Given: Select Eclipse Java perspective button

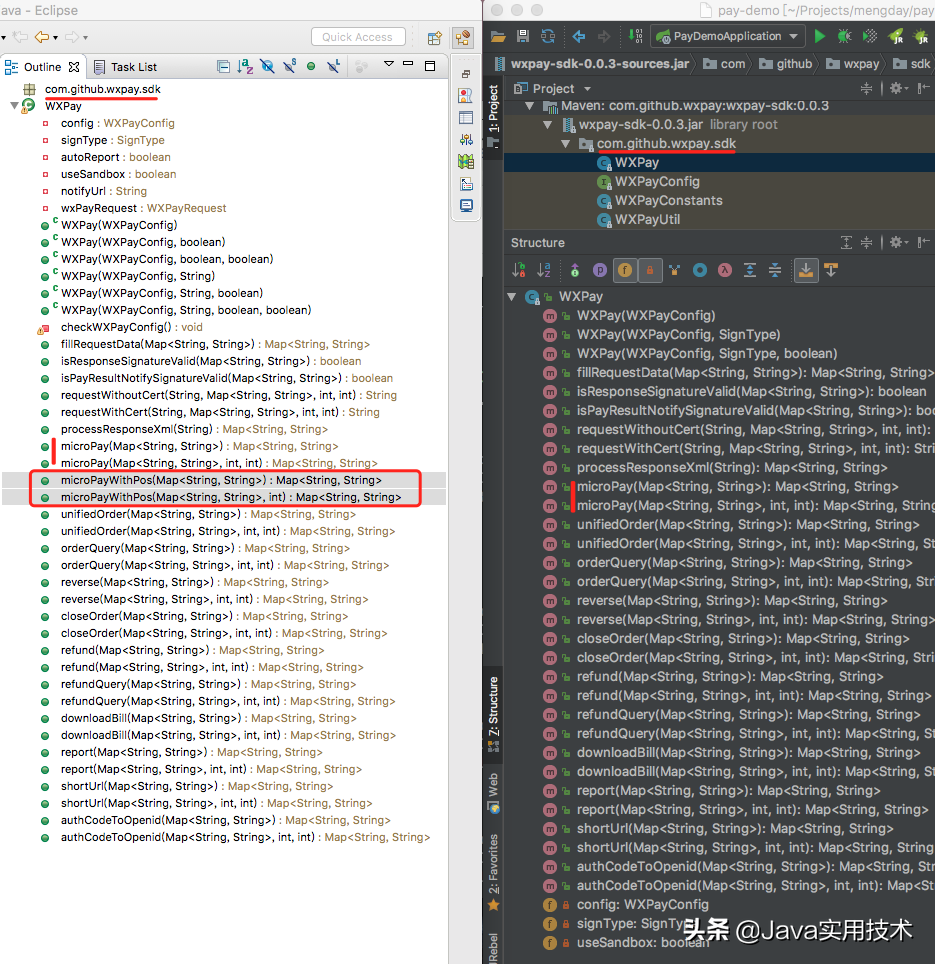Looking at the screenshot, I should 463,38.
